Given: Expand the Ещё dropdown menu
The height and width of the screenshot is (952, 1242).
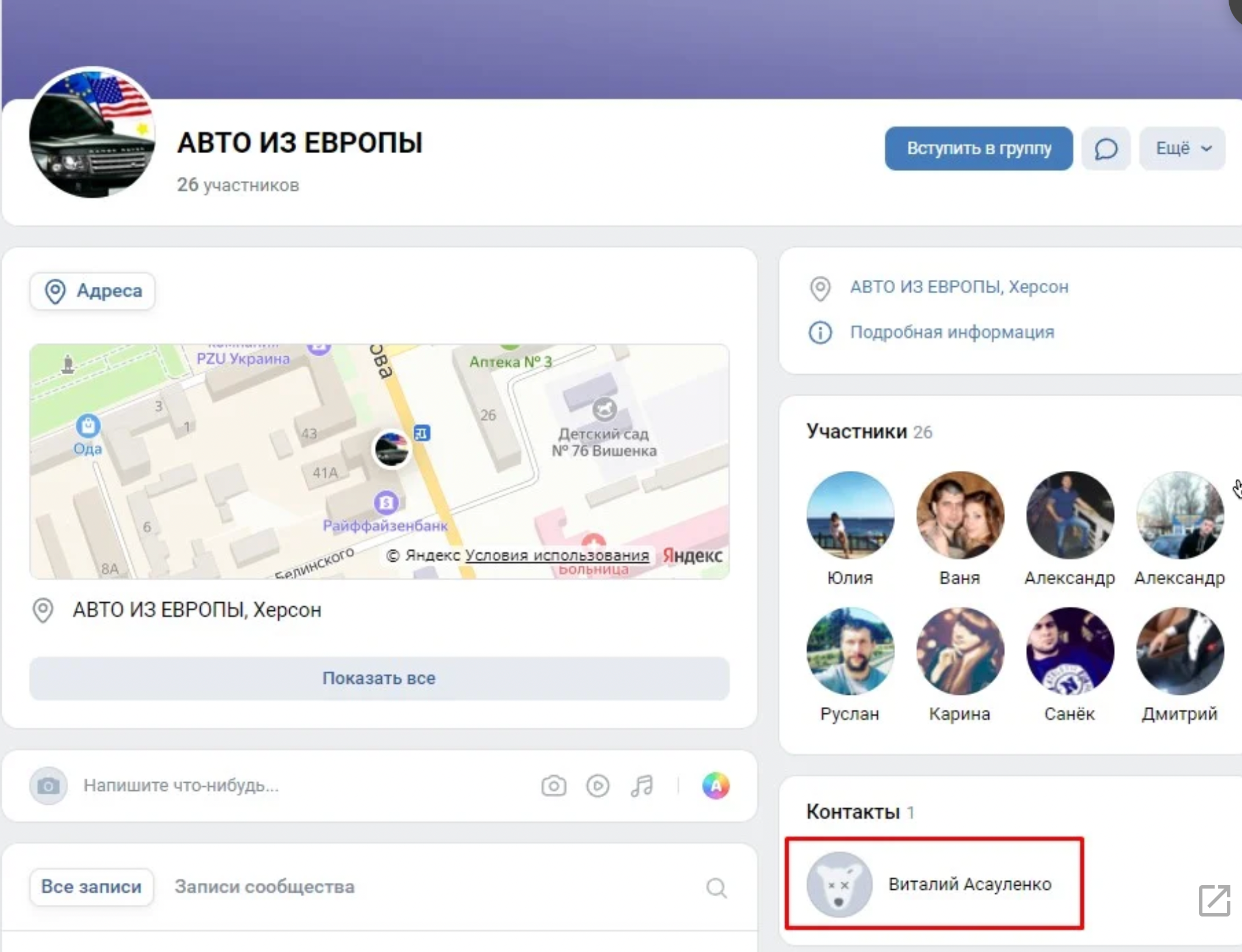Looking at the screenshot, I should coord(1182,149).
